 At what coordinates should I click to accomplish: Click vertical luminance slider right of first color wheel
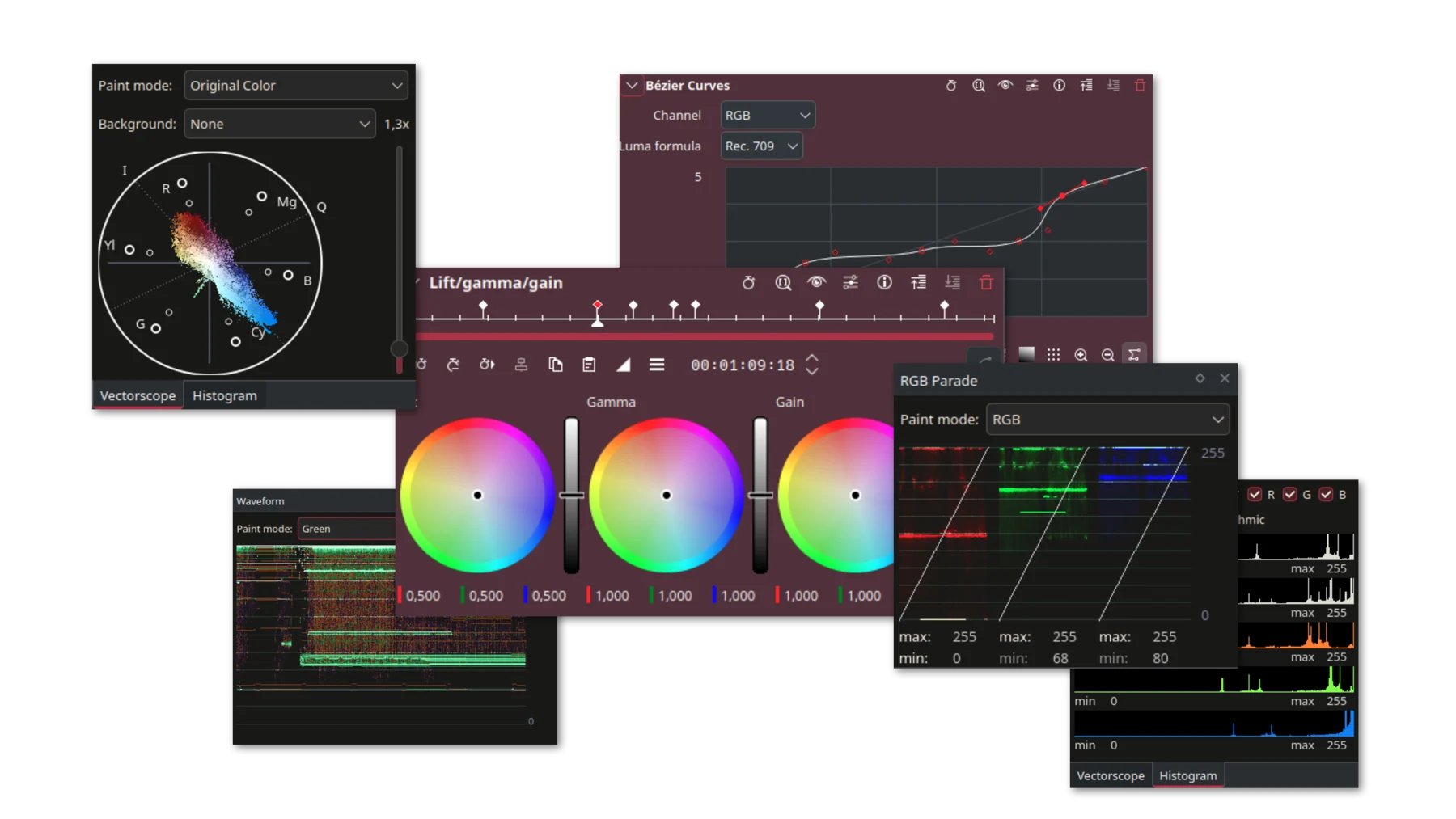(571, 495)
